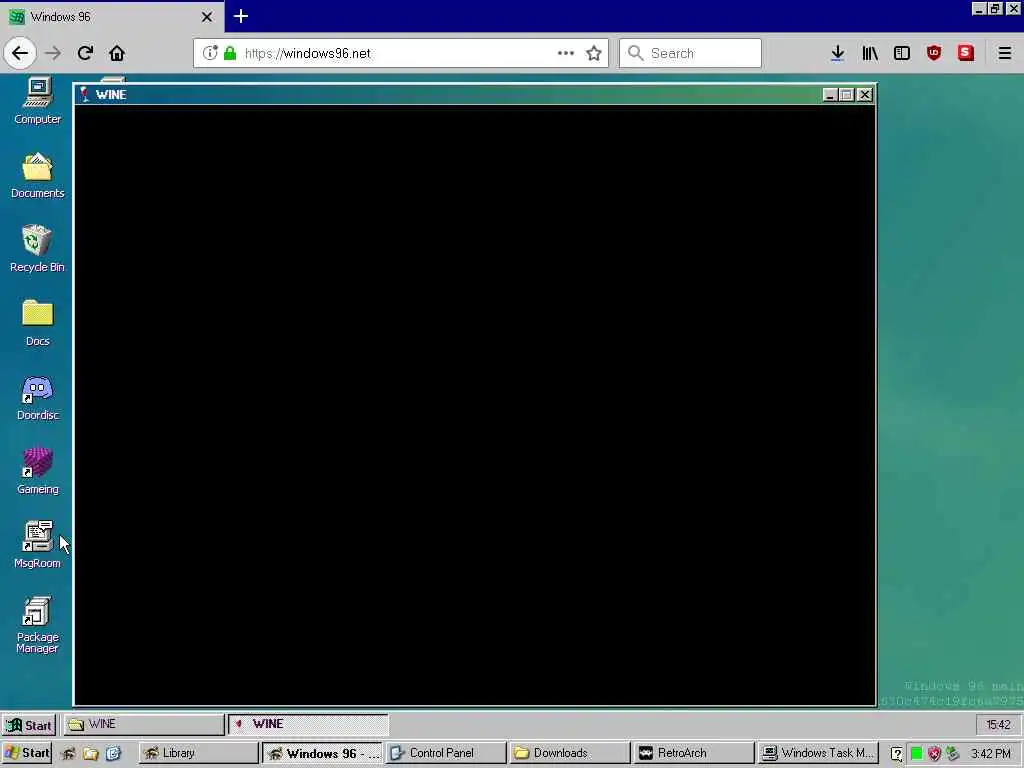This screenshot has height=768, width=1024.
Task: Select the Windows 96 browser tab
Action: [x=111, y=16]
